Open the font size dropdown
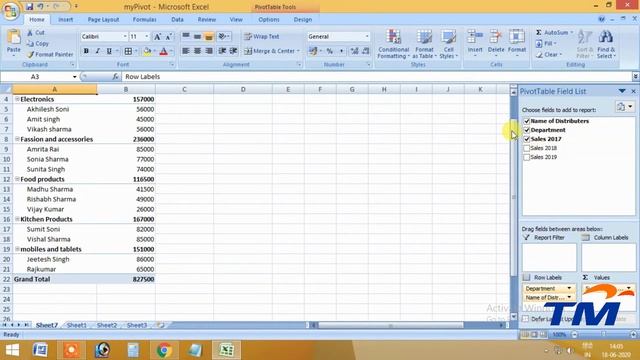The image size is (640, 360). tap(147, 37)
